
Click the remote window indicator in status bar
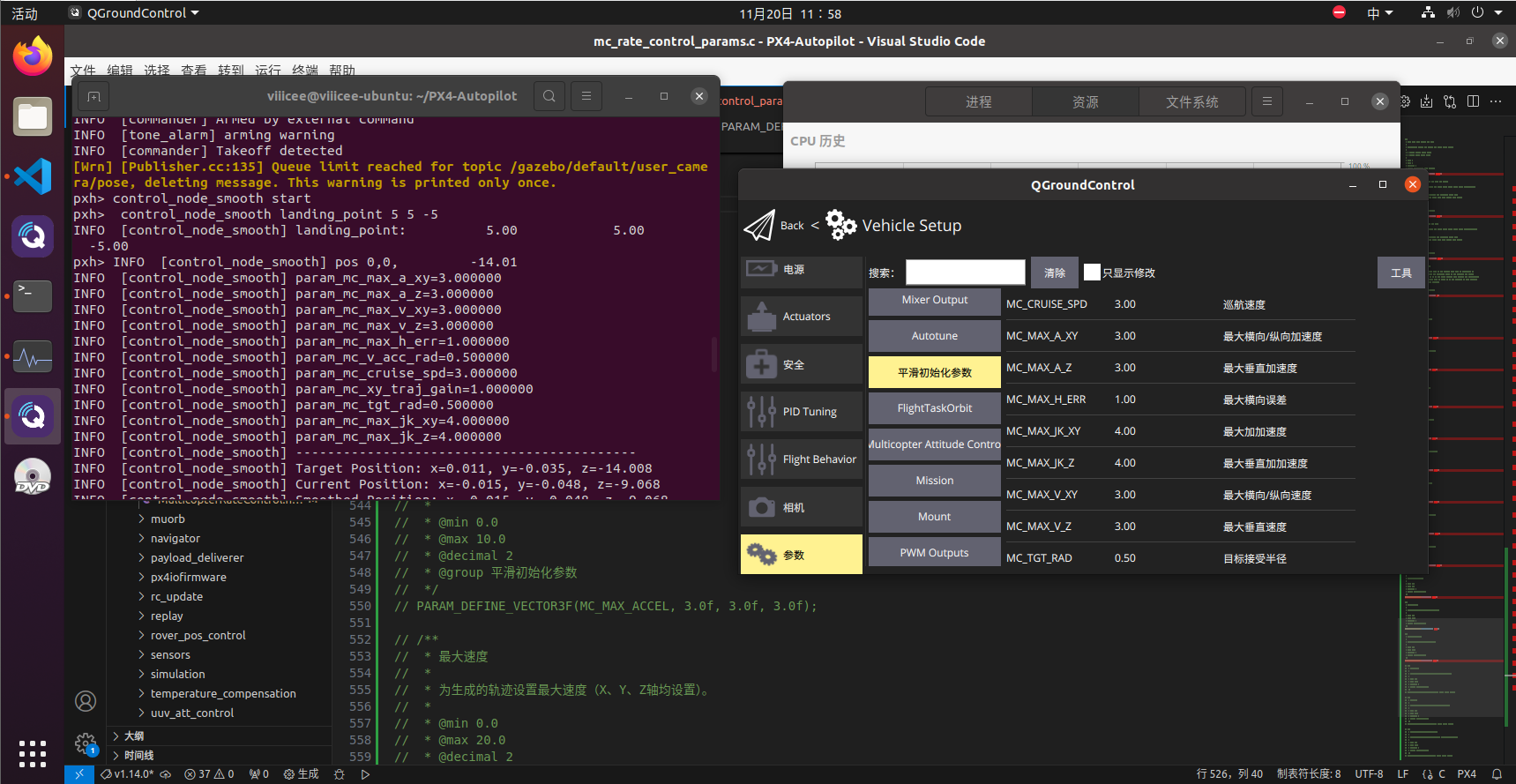coord(79,774)
